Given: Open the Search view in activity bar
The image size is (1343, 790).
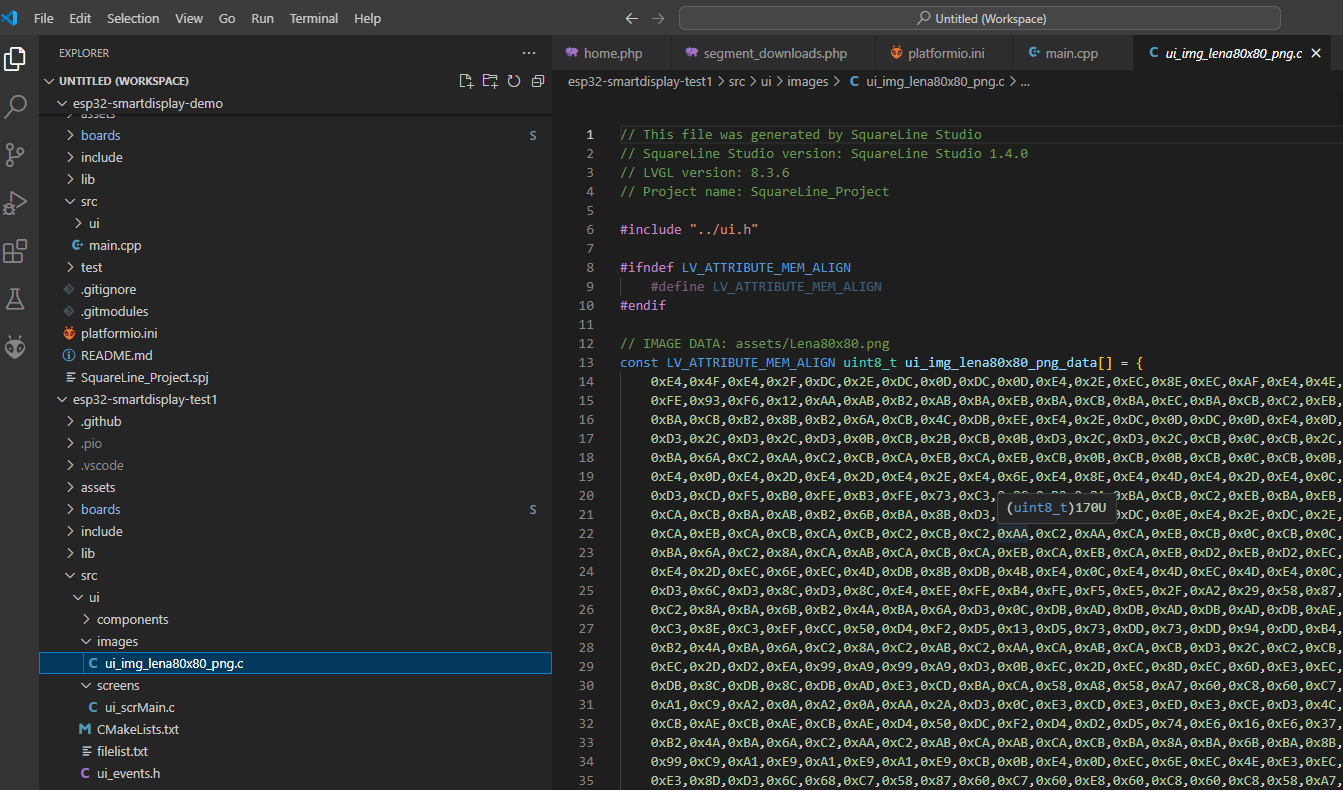Looking at the screenshot, I should point(16,107).
